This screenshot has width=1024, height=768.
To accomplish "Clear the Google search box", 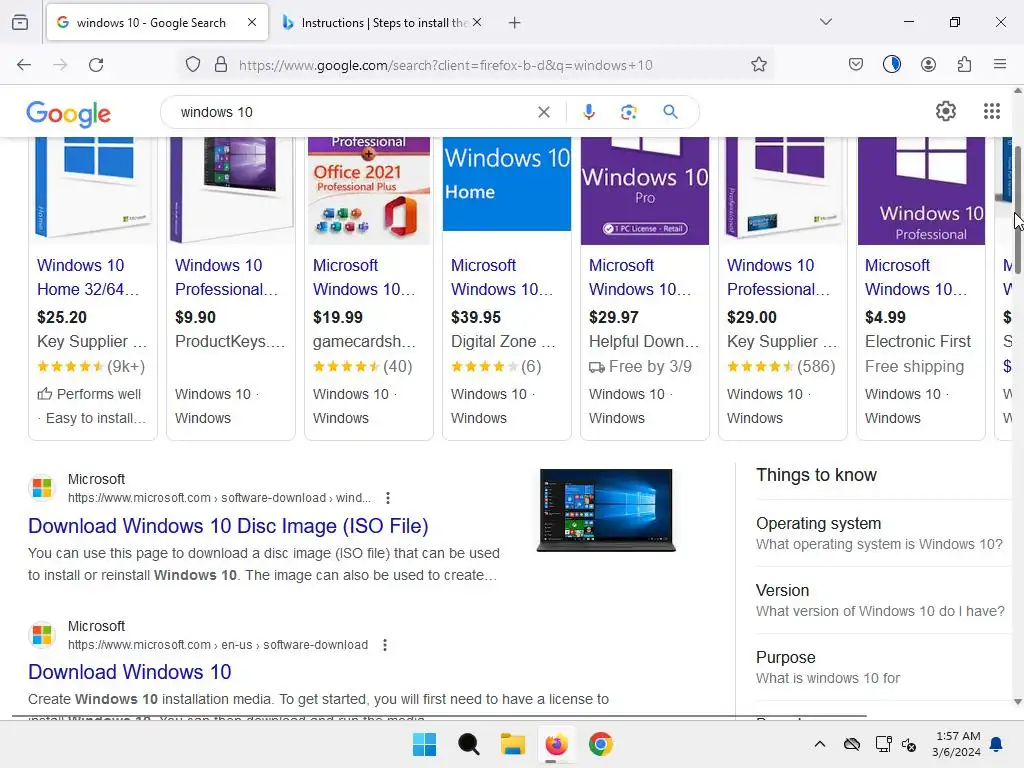I will pyautogui.click(x=543, y=112).
